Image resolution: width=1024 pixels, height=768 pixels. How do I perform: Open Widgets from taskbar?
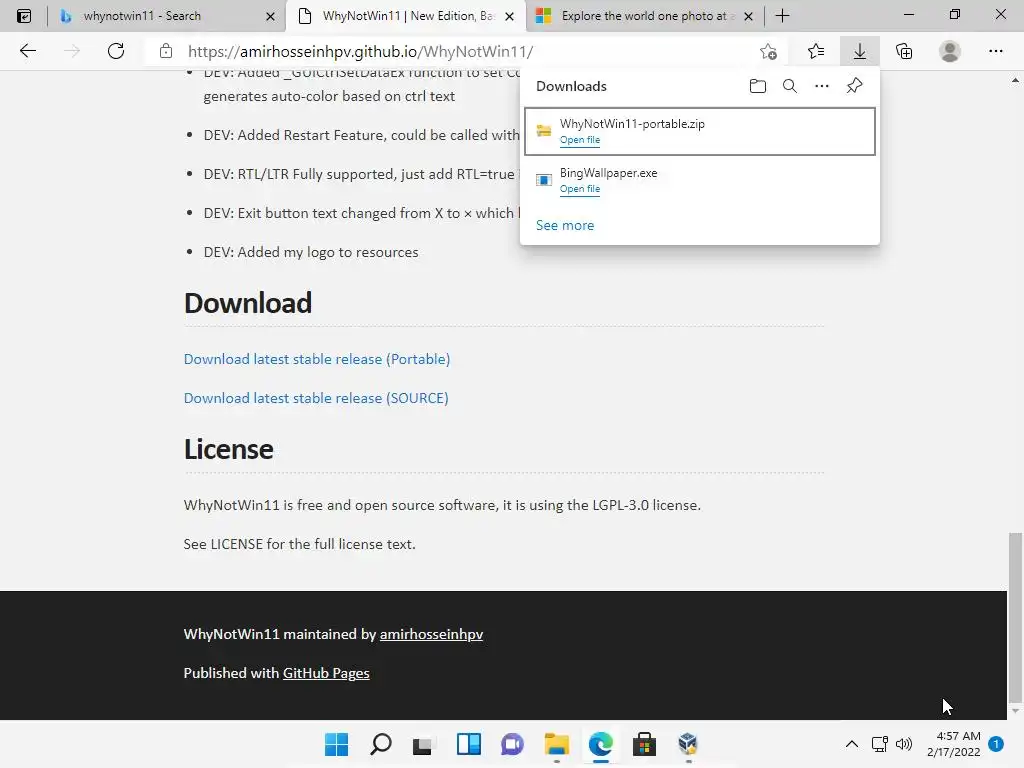(469, 744)
